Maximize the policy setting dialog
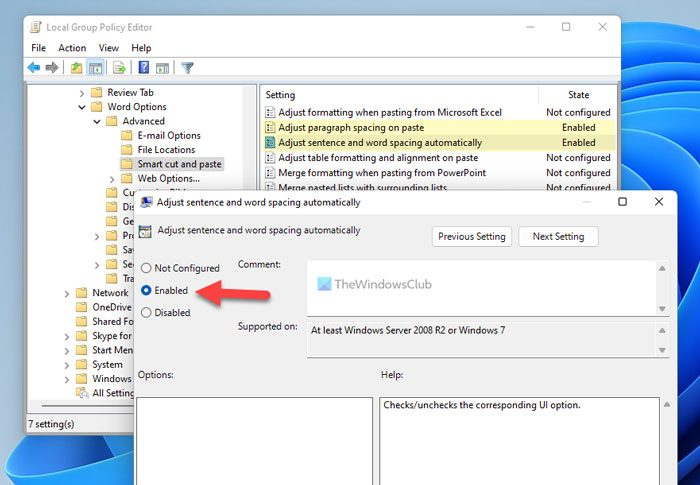The image size is (700, 485). (622, 202)
